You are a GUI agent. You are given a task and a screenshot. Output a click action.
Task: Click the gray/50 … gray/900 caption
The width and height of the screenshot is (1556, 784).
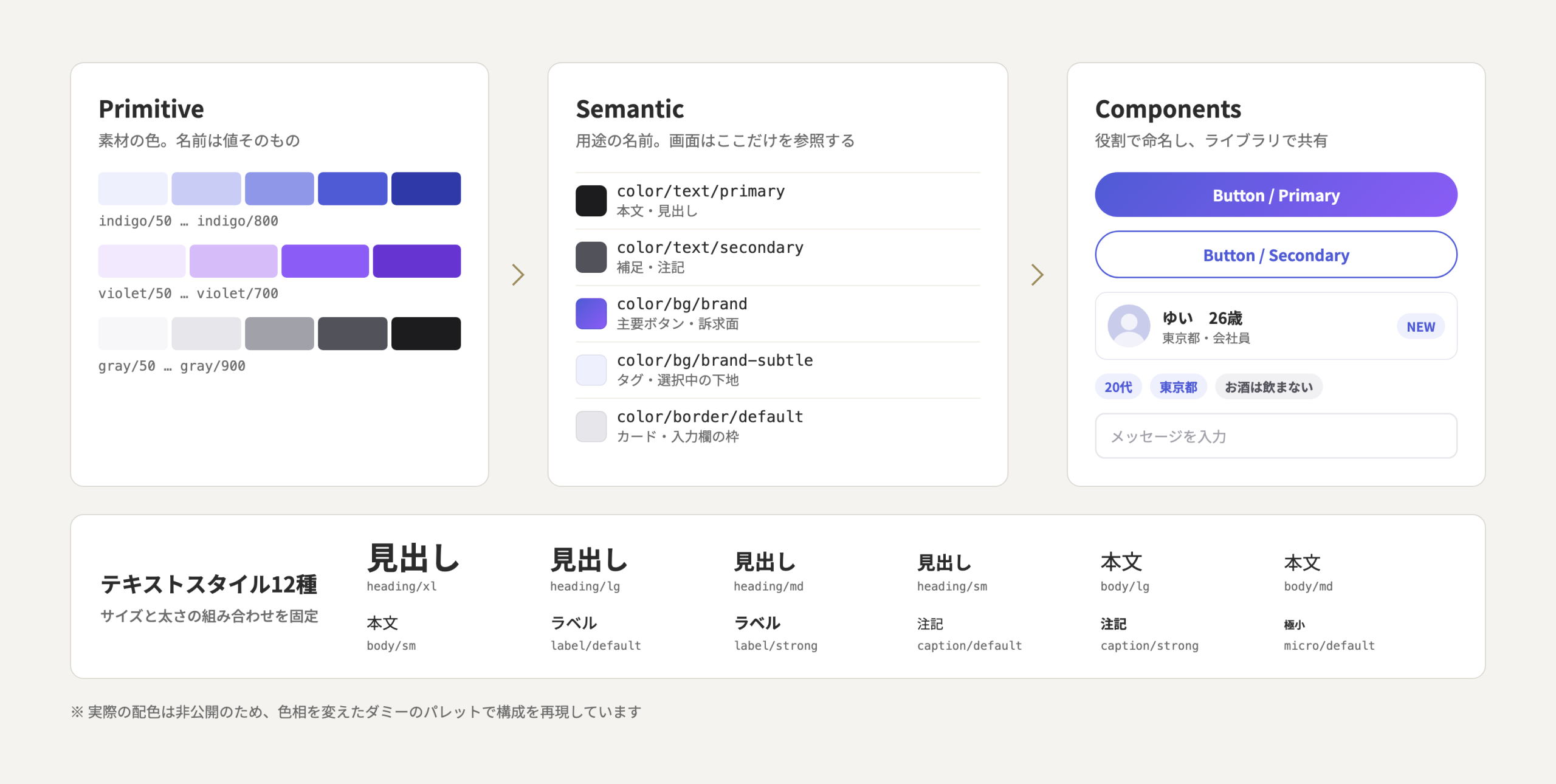[x=172, y=366]
